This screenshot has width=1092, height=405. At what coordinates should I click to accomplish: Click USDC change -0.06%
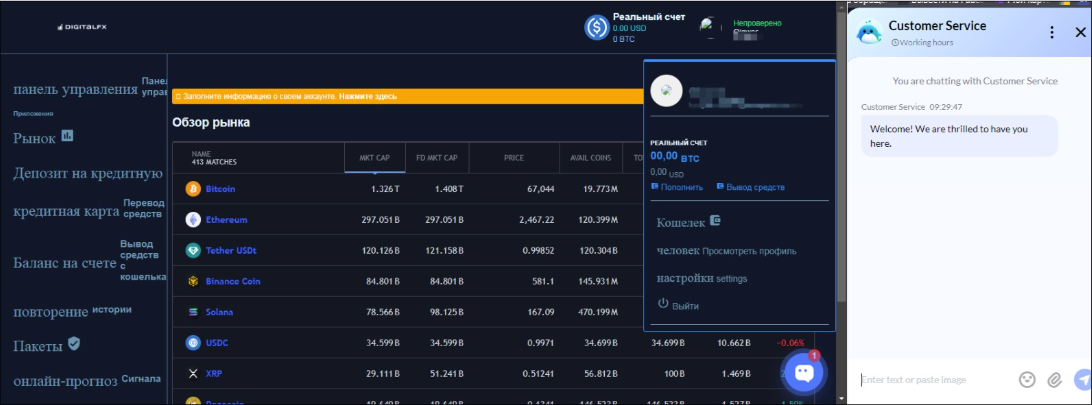(791, 343)
